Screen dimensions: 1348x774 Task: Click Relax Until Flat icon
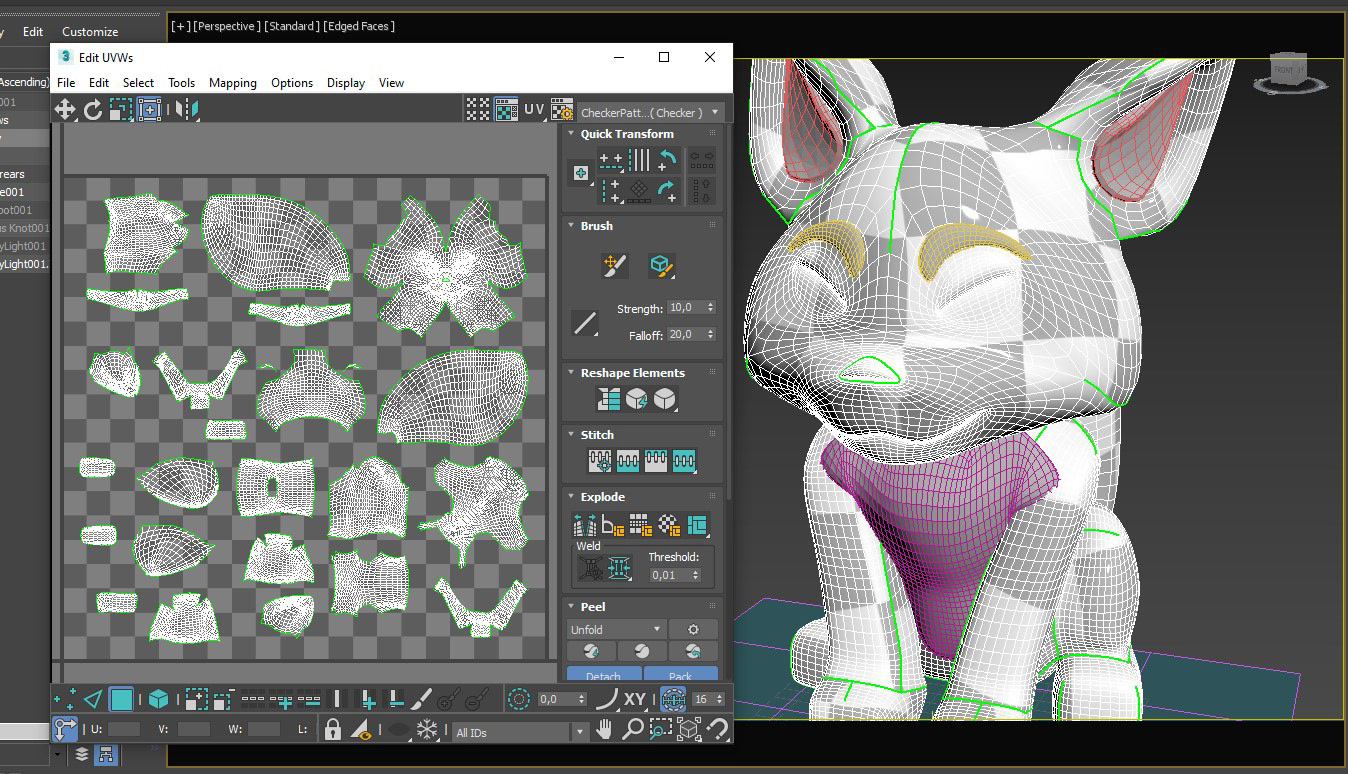(636, 400)
